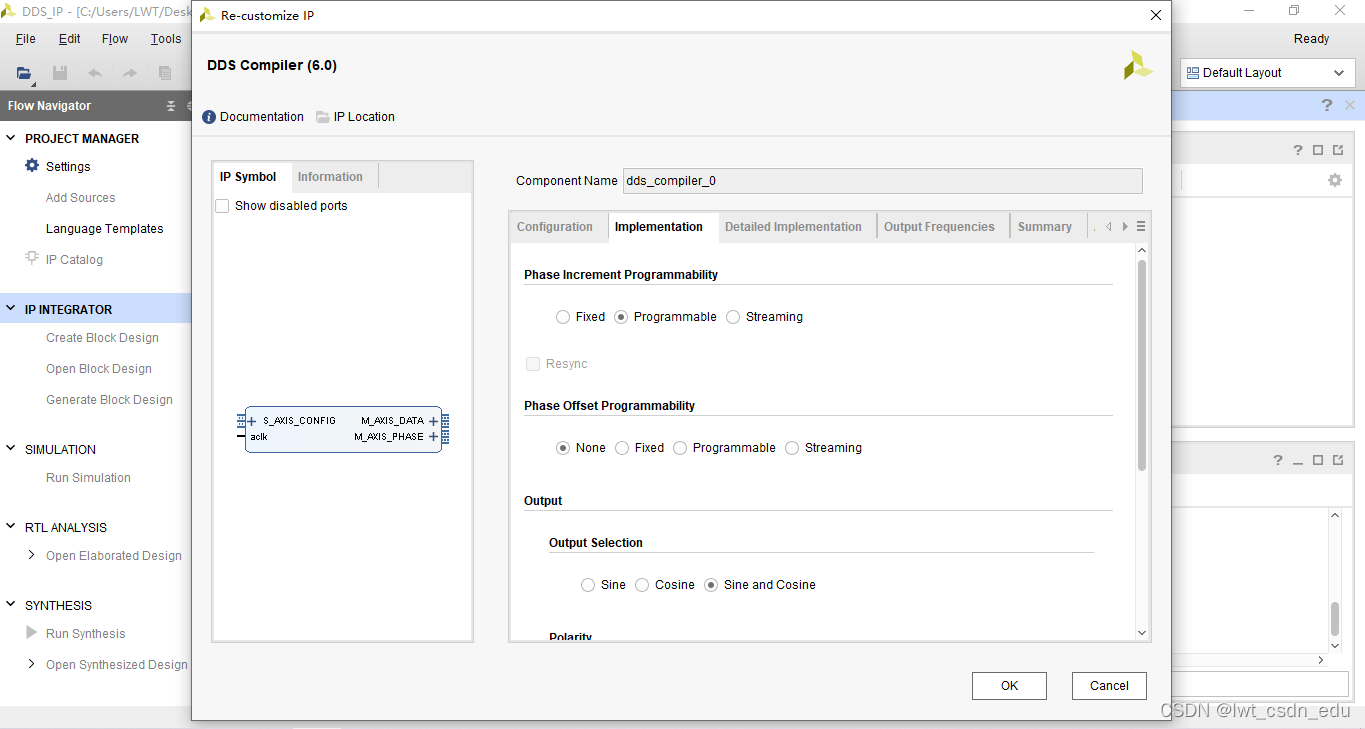Click the Save toolbar icon
The image size is (1365, 729).
click(60, 73)
